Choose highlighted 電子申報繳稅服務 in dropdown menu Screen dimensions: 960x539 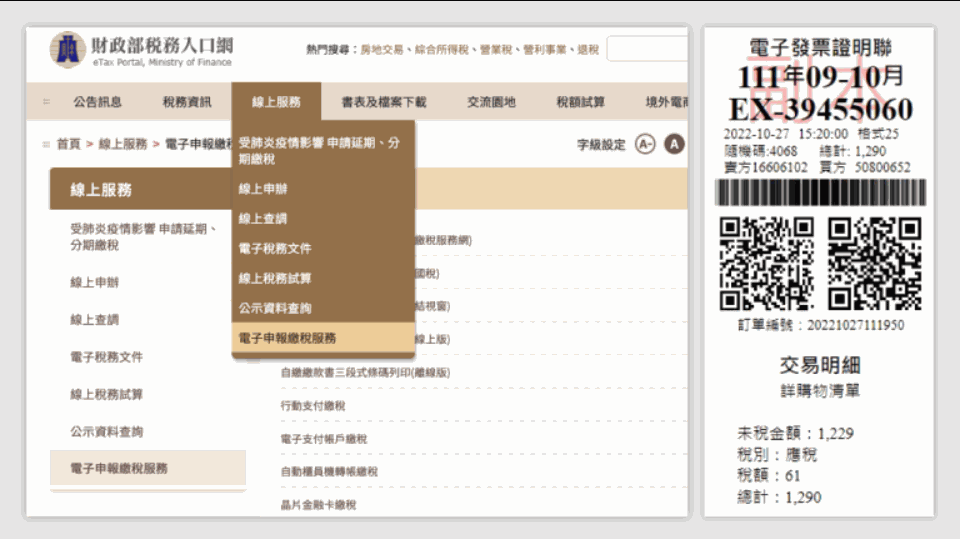pos(323,337)
